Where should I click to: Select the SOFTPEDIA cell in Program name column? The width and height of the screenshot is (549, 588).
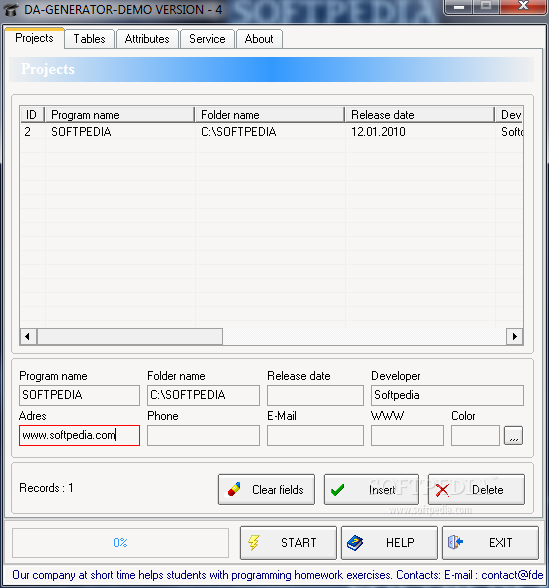[120, 132]
